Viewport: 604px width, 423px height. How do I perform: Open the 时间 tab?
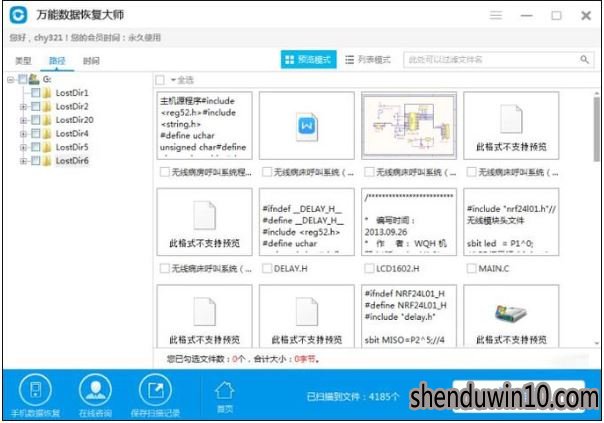pyautogui.click(x=91, y=60)
